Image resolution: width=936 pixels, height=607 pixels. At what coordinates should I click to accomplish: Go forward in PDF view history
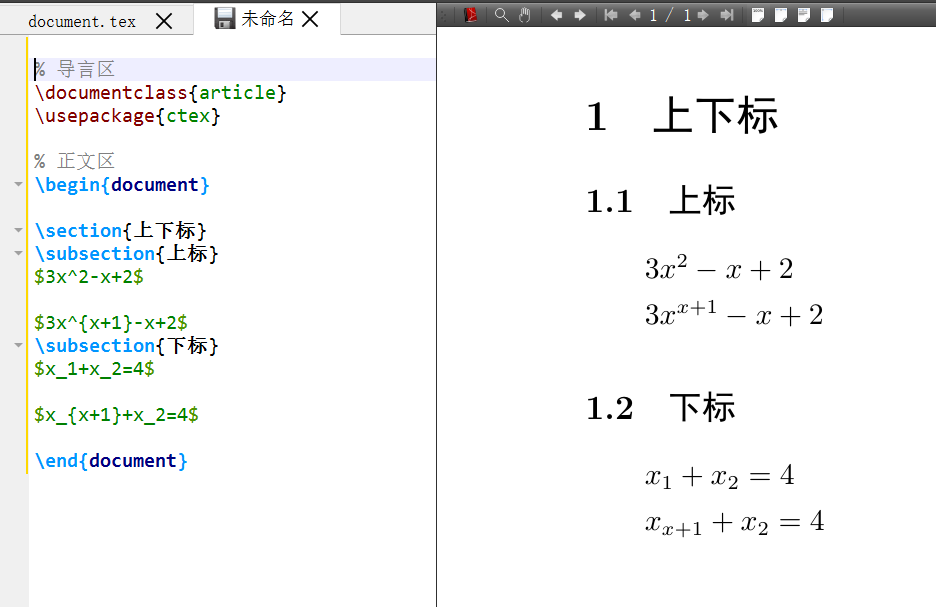coord(580,15)
